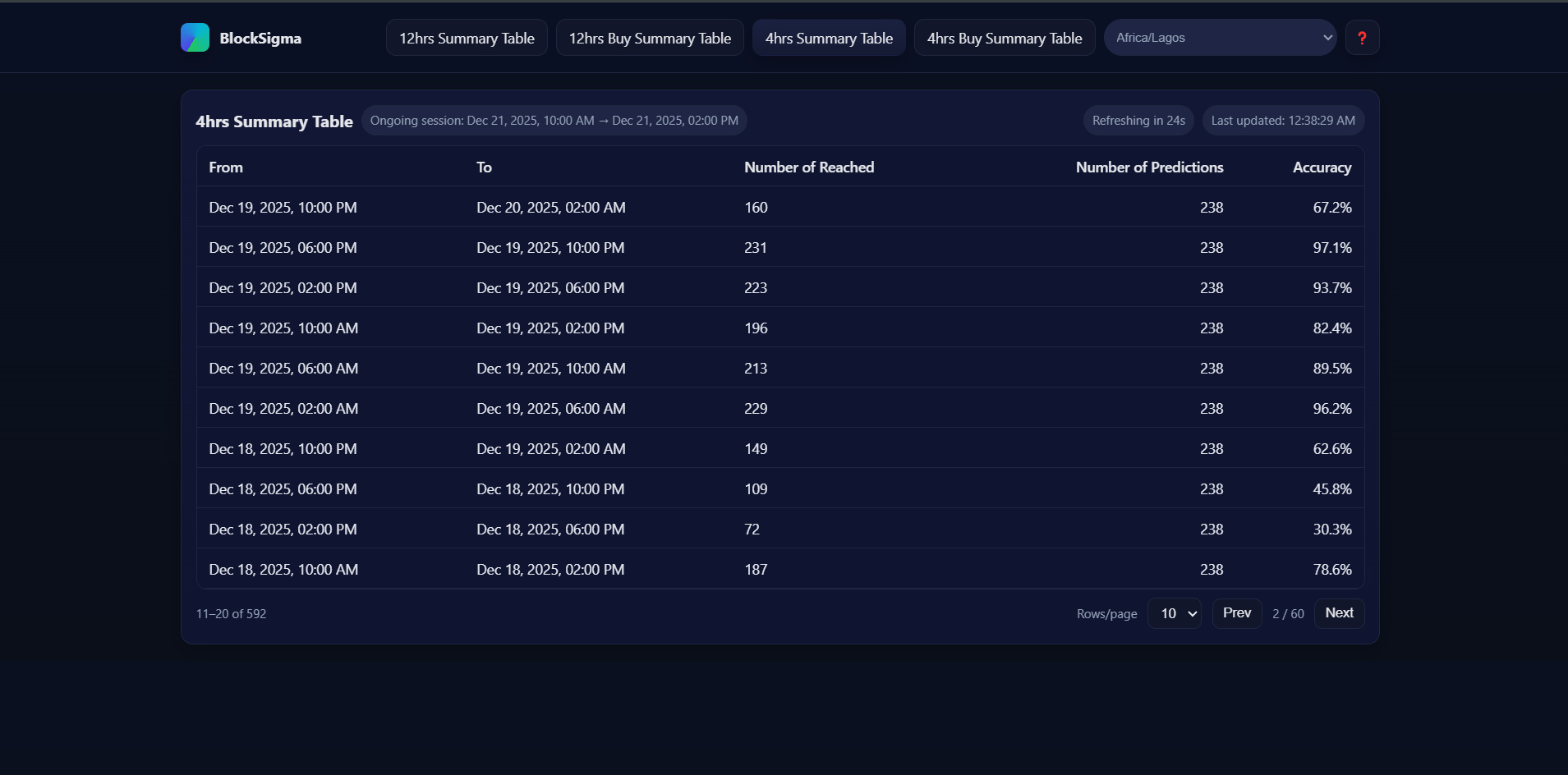Open the Africa/Lagos timezone dropdown
This screenshot has width=1568, height=775.
point(1220,38)
